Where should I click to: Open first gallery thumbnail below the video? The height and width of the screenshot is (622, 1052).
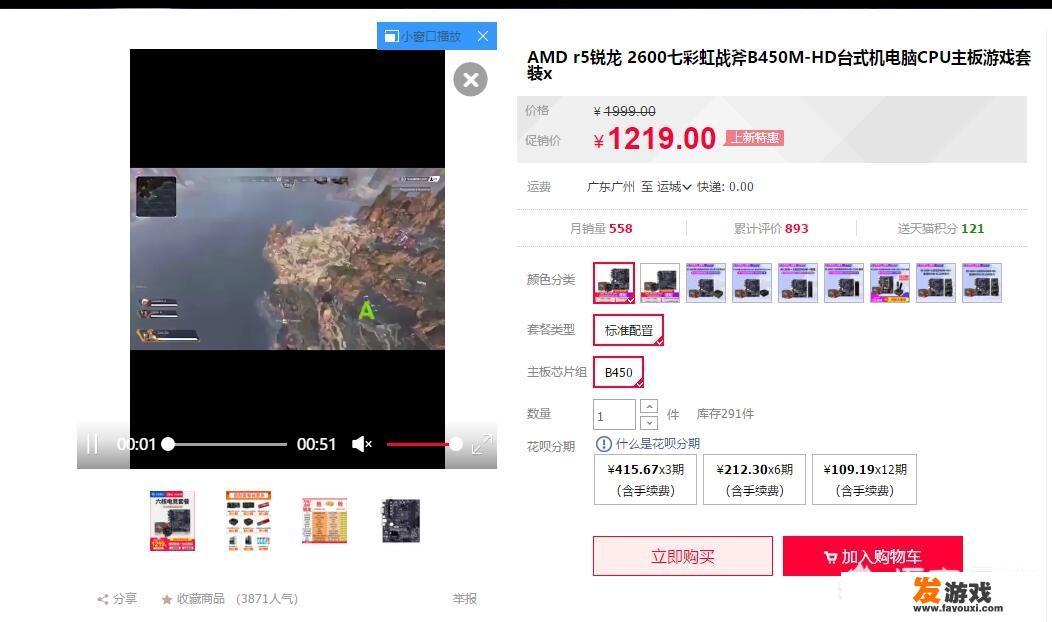[x=172, y=521]
